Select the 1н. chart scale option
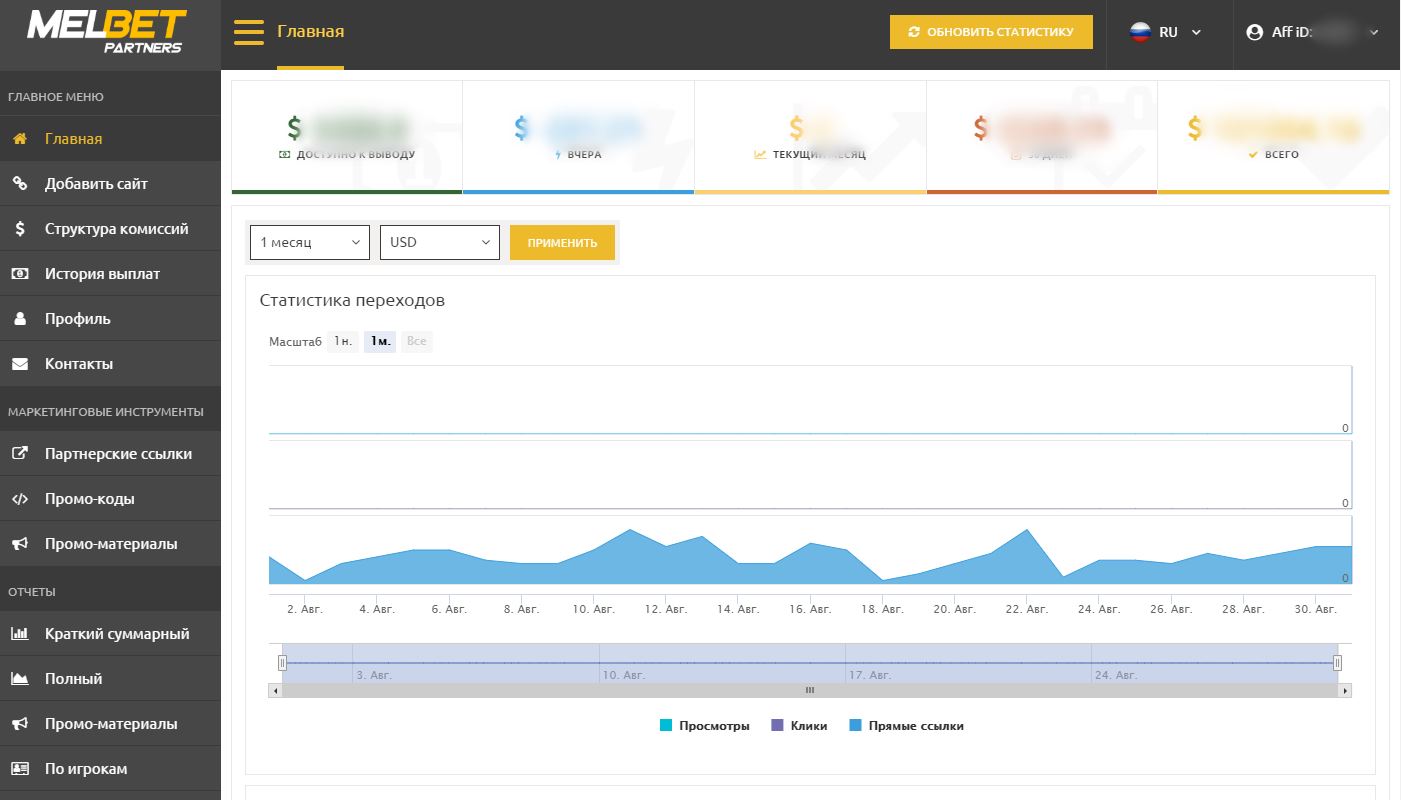The image size is (1401, 800). pyautogui.click(x=342, y=341)
